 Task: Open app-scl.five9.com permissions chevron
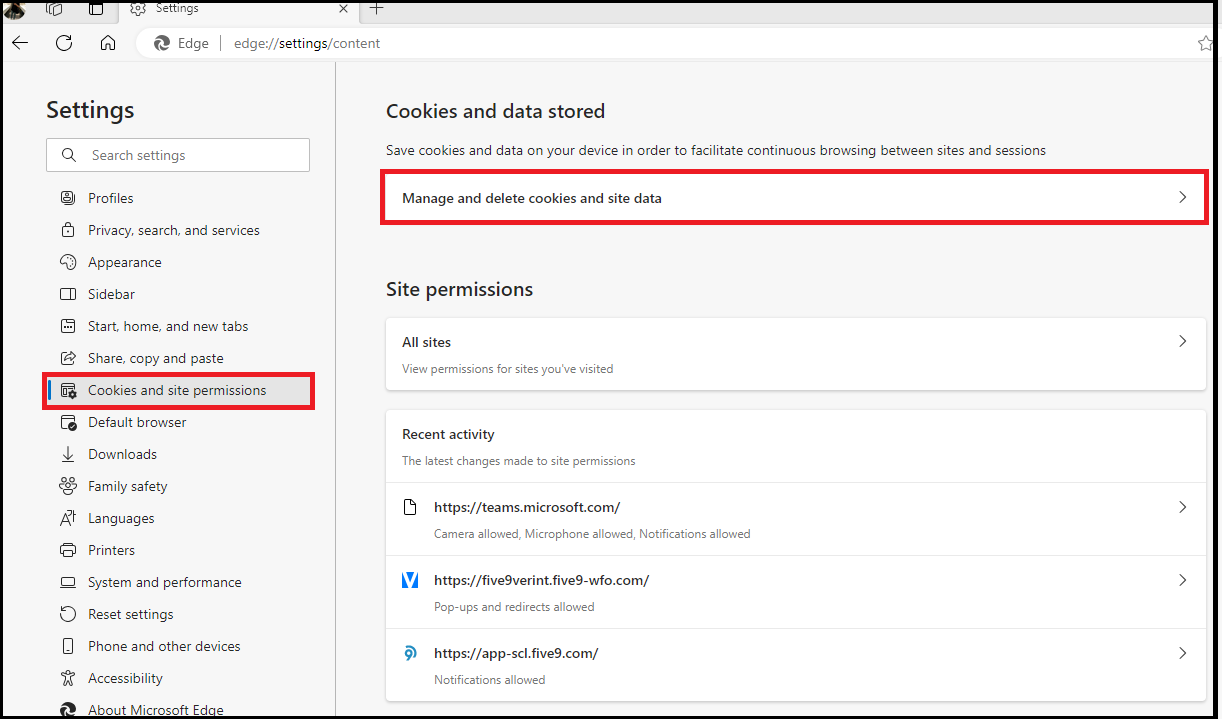click(1182, 653)
